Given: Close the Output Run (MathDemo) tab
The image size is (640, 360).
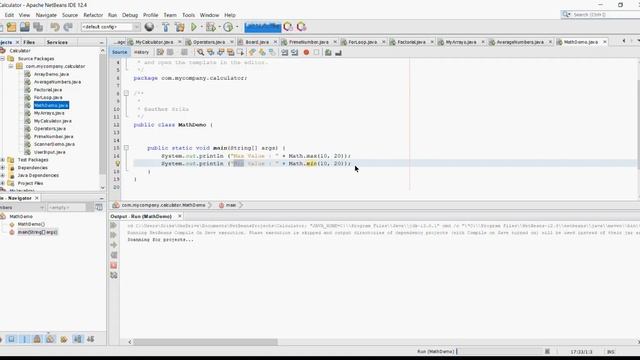Looking at the screenshot, I should 180,216.
